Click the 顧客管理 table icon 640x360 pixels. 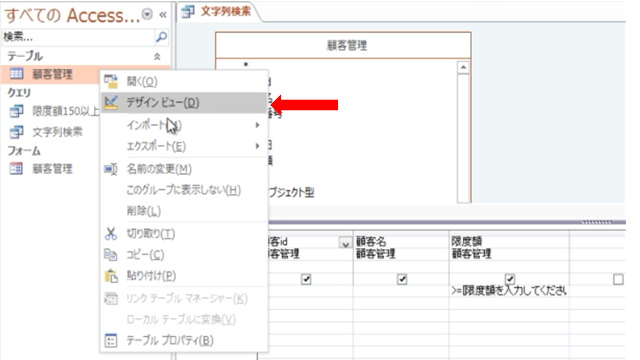click(x=16, y=74)
